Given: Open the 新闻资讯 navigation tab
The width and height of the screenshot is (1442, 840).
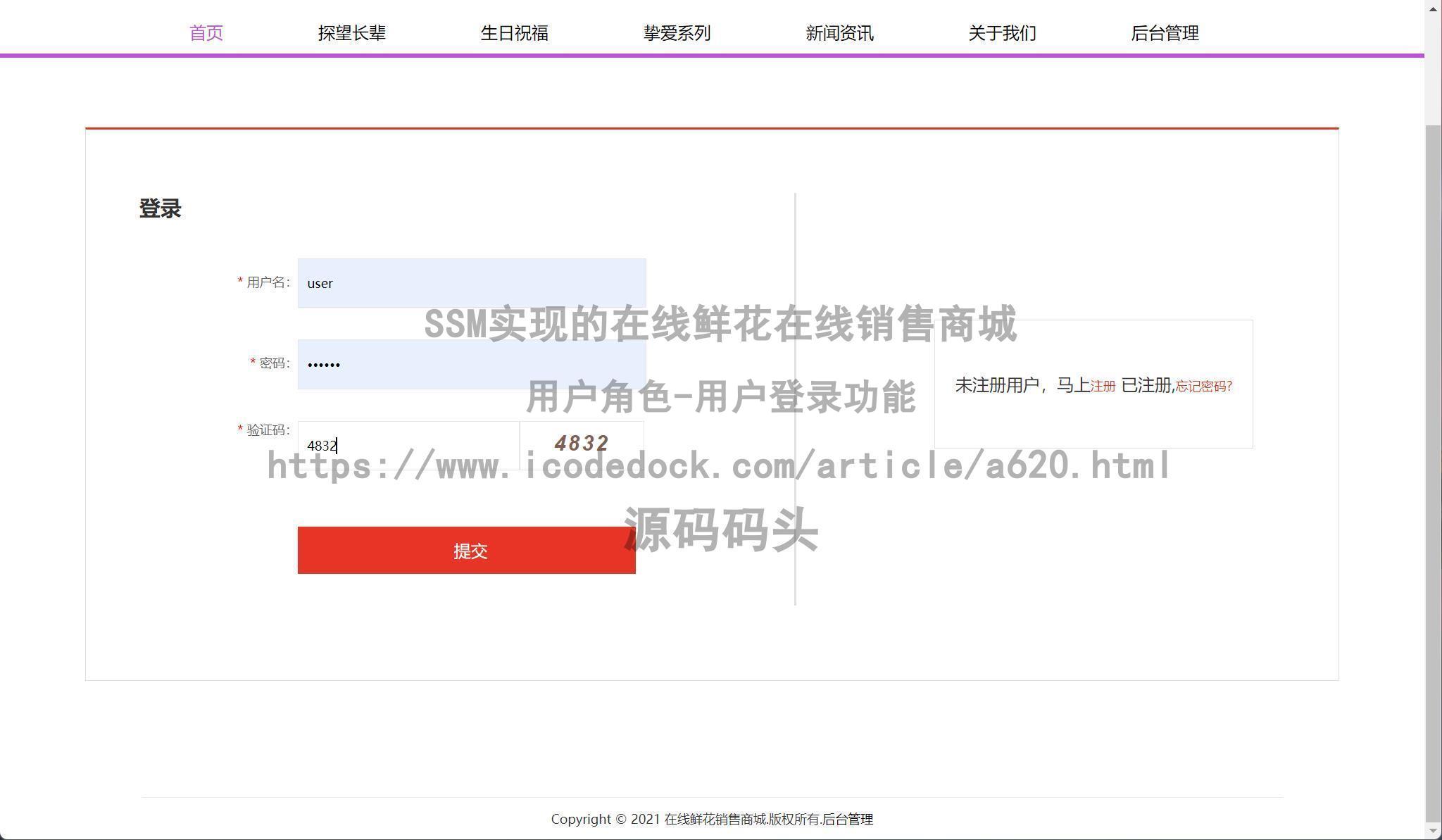Looking at the screenshot, I should tap(839, 32).
